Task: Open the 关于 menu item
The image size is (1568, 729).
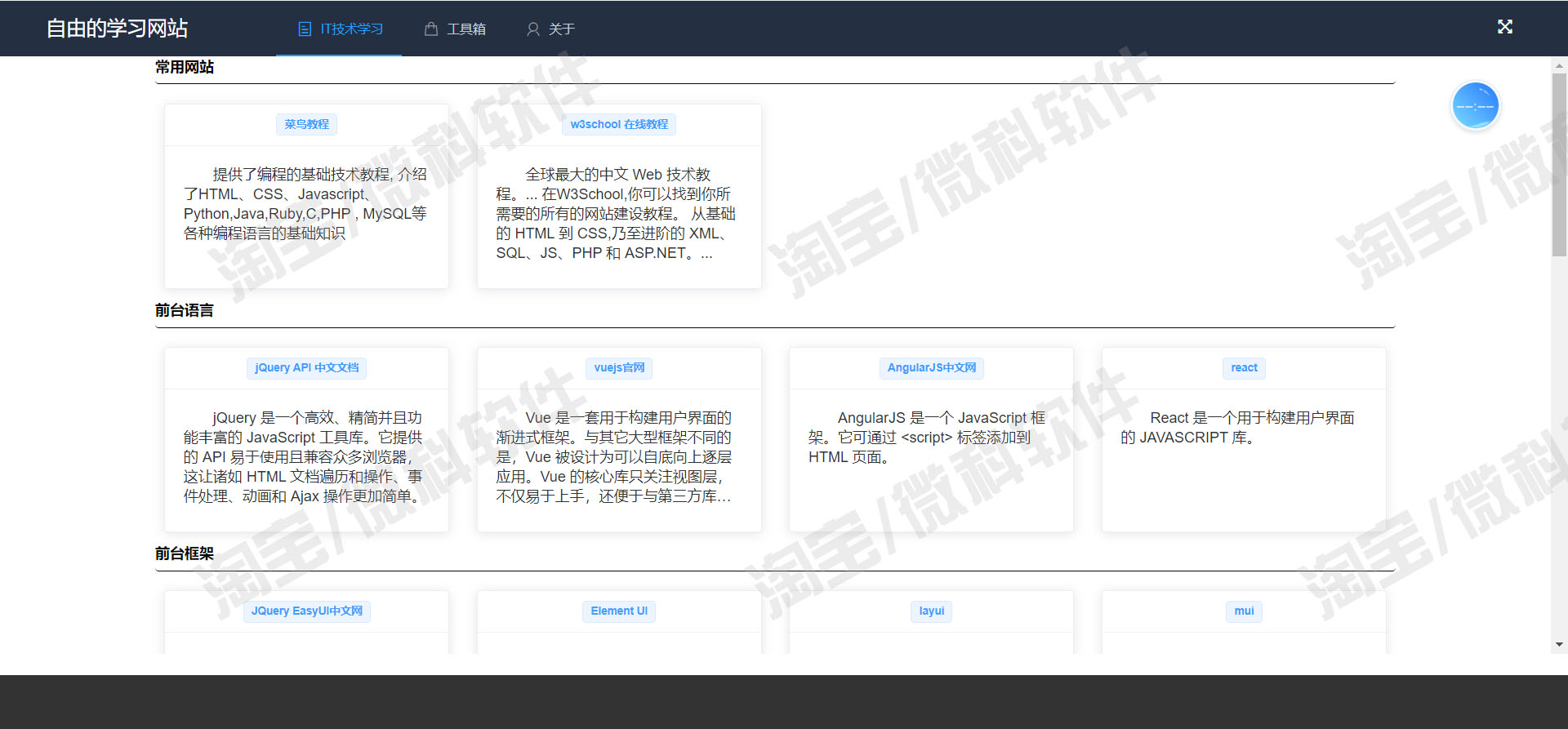Action: click(551, 29)
